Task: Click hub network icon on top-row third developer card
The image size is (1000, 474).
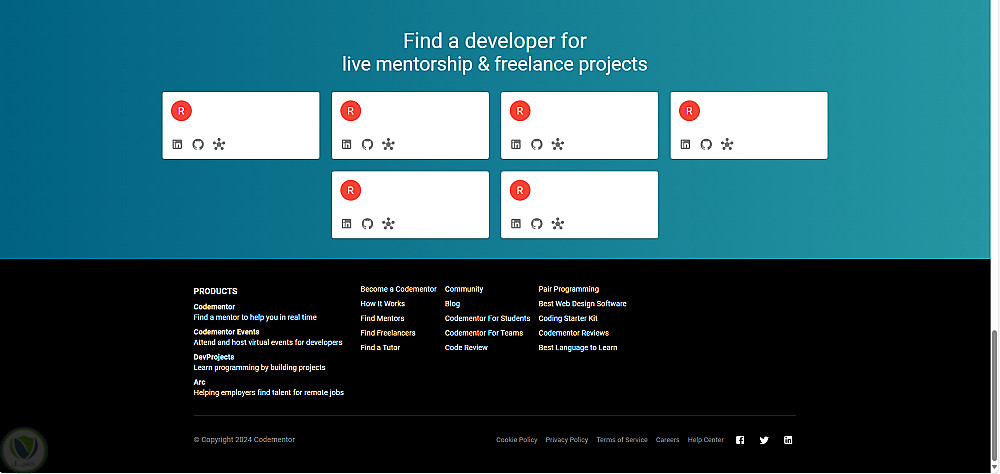Action: tap(558, 144)
